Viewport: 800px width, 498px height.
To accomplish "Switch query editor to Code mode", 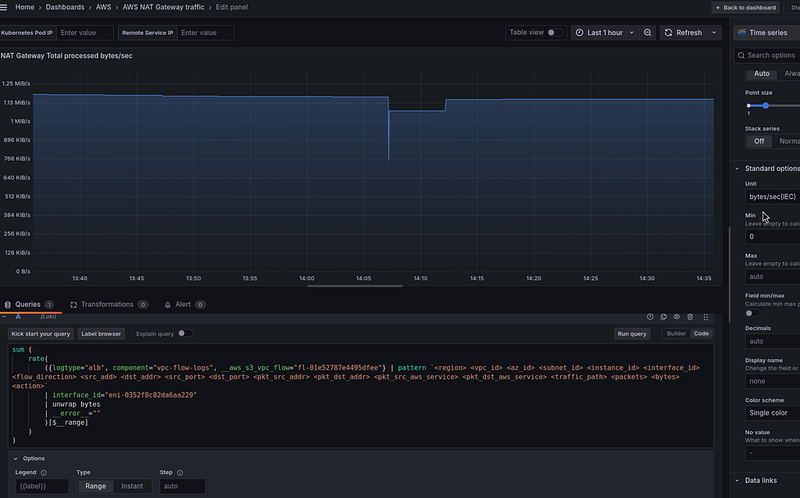I will (701, 333).
